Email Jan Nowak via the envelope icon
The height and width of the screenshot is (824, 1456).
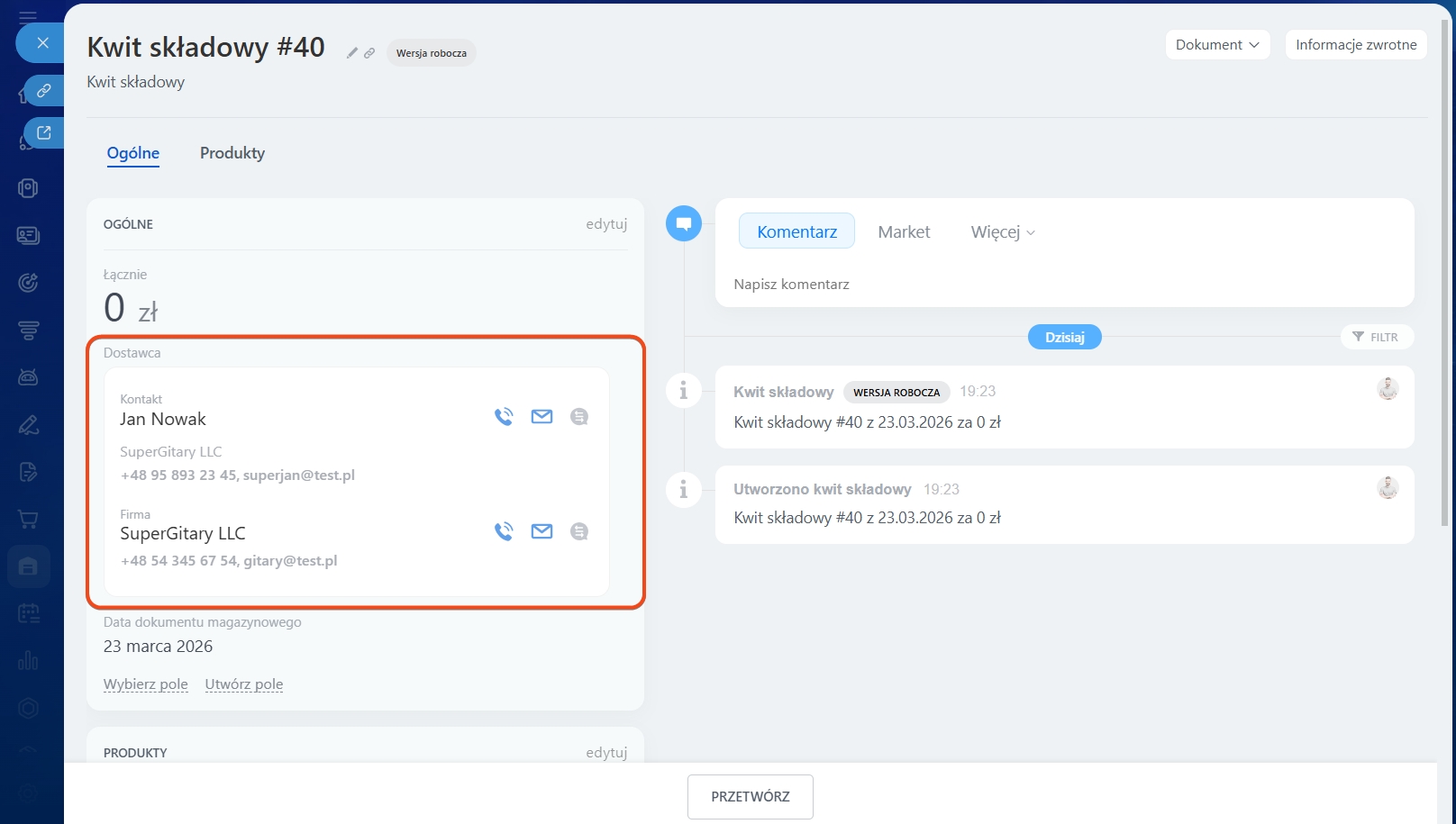coord(541,417)
